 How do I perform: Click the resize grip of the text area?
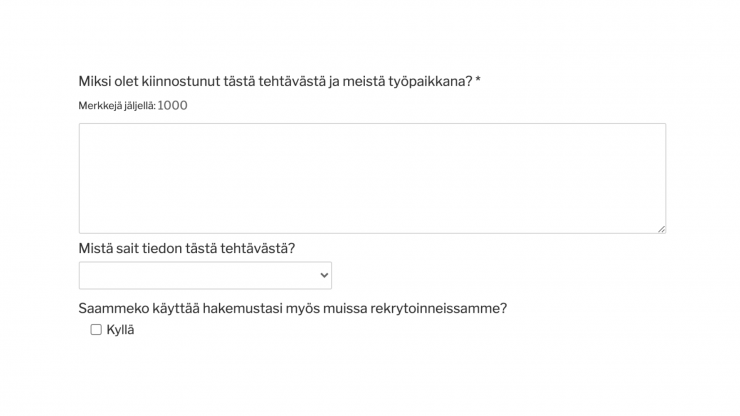pyautogui.click(x=662, y=229)
